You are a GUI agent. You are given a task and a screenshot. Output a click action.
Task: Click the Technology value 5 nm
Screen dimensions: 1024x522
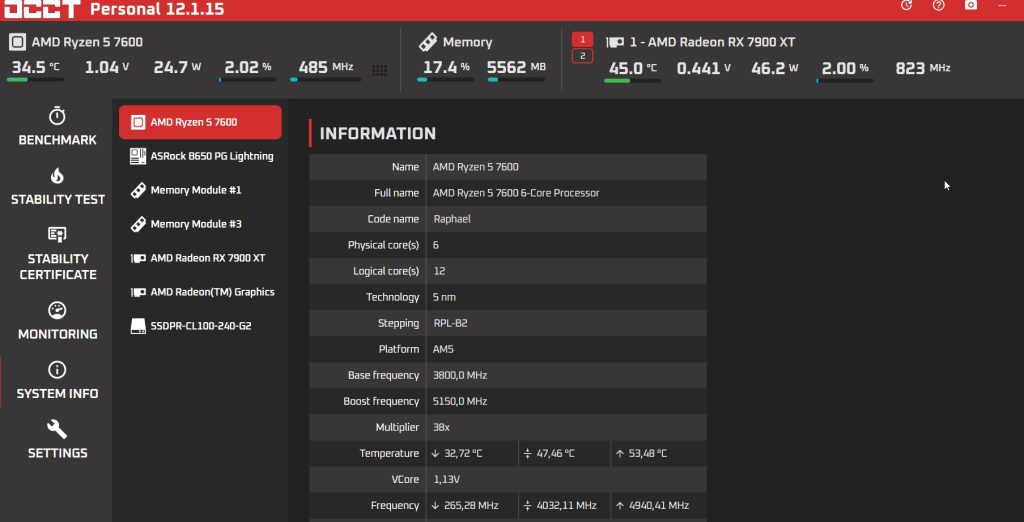click(444, 297)
